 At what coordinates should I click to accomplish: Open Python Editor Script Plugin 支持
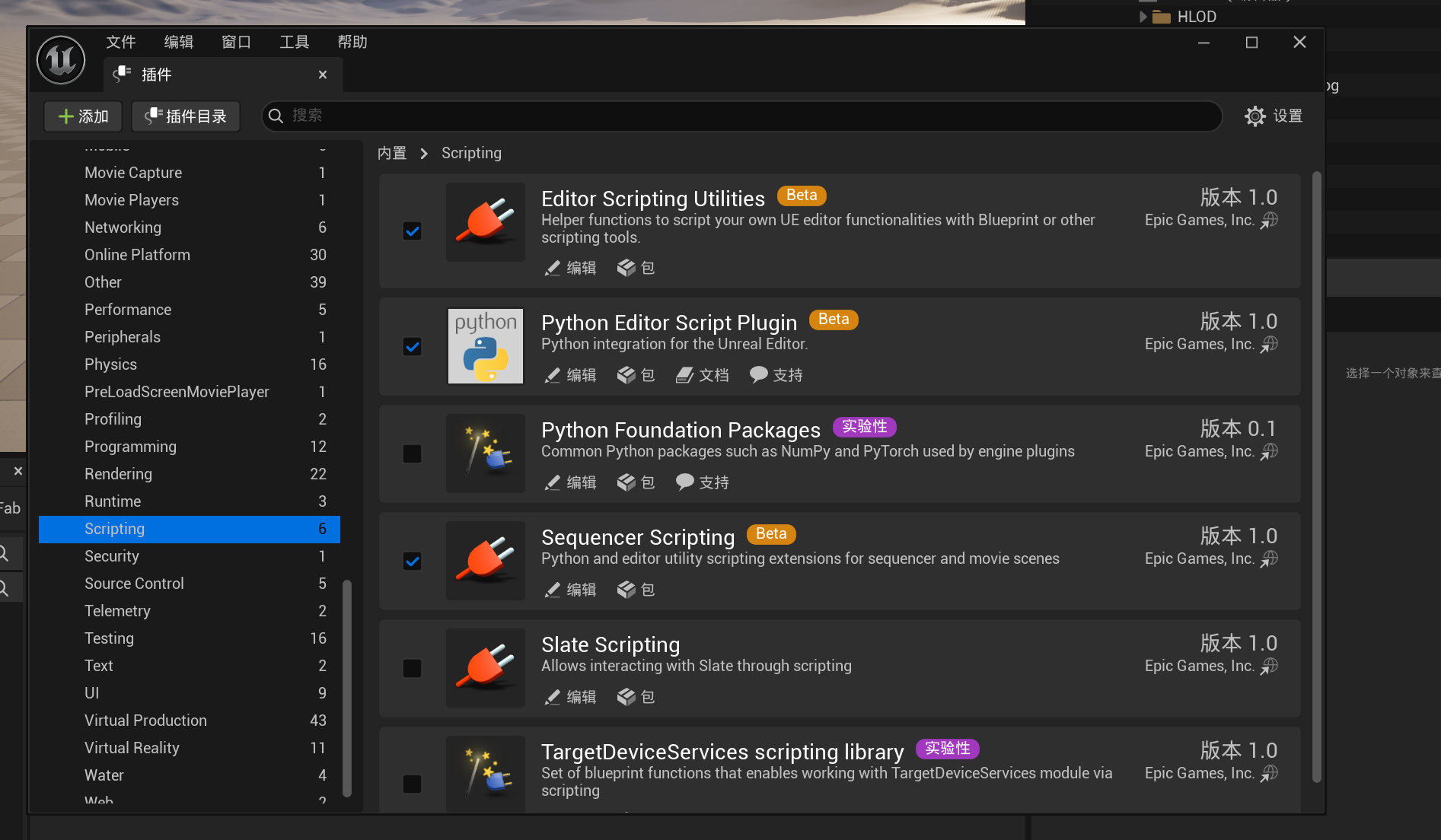pos(776,375)
